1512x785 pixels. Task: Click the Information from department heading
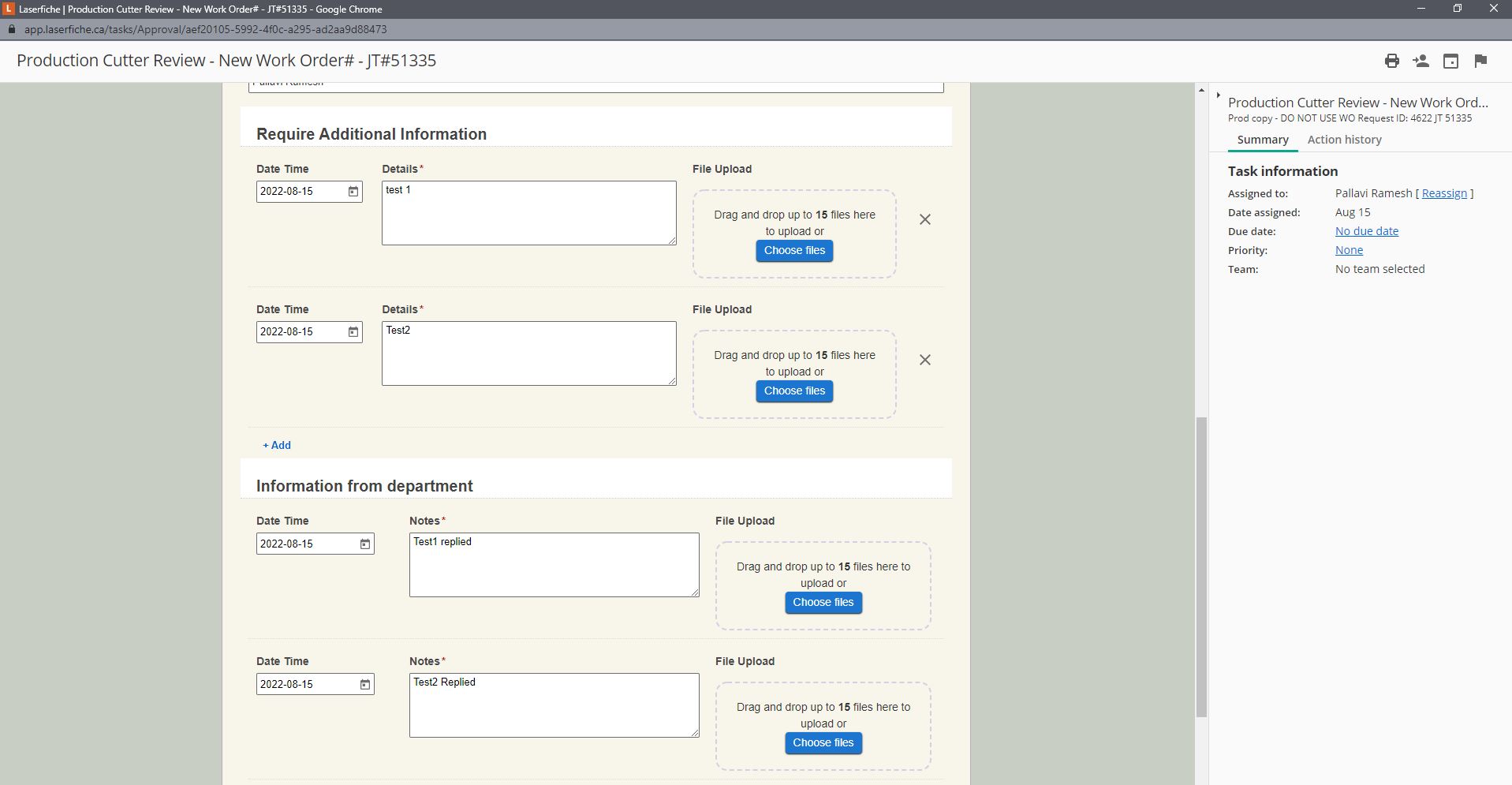364,486
